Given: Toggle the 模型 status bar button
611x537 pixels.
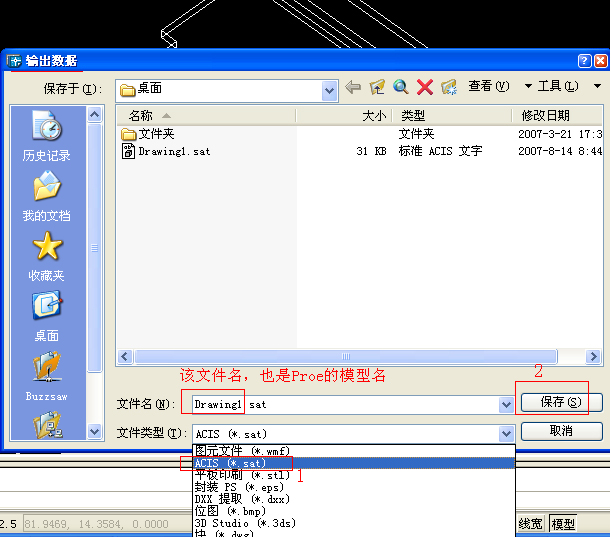Looking at the screenshot, I should coord(563,524).
